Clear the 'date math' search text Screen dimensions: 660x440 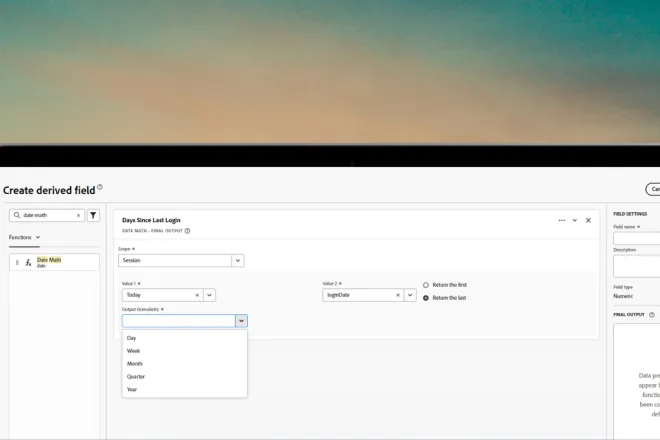click(78, 215)
